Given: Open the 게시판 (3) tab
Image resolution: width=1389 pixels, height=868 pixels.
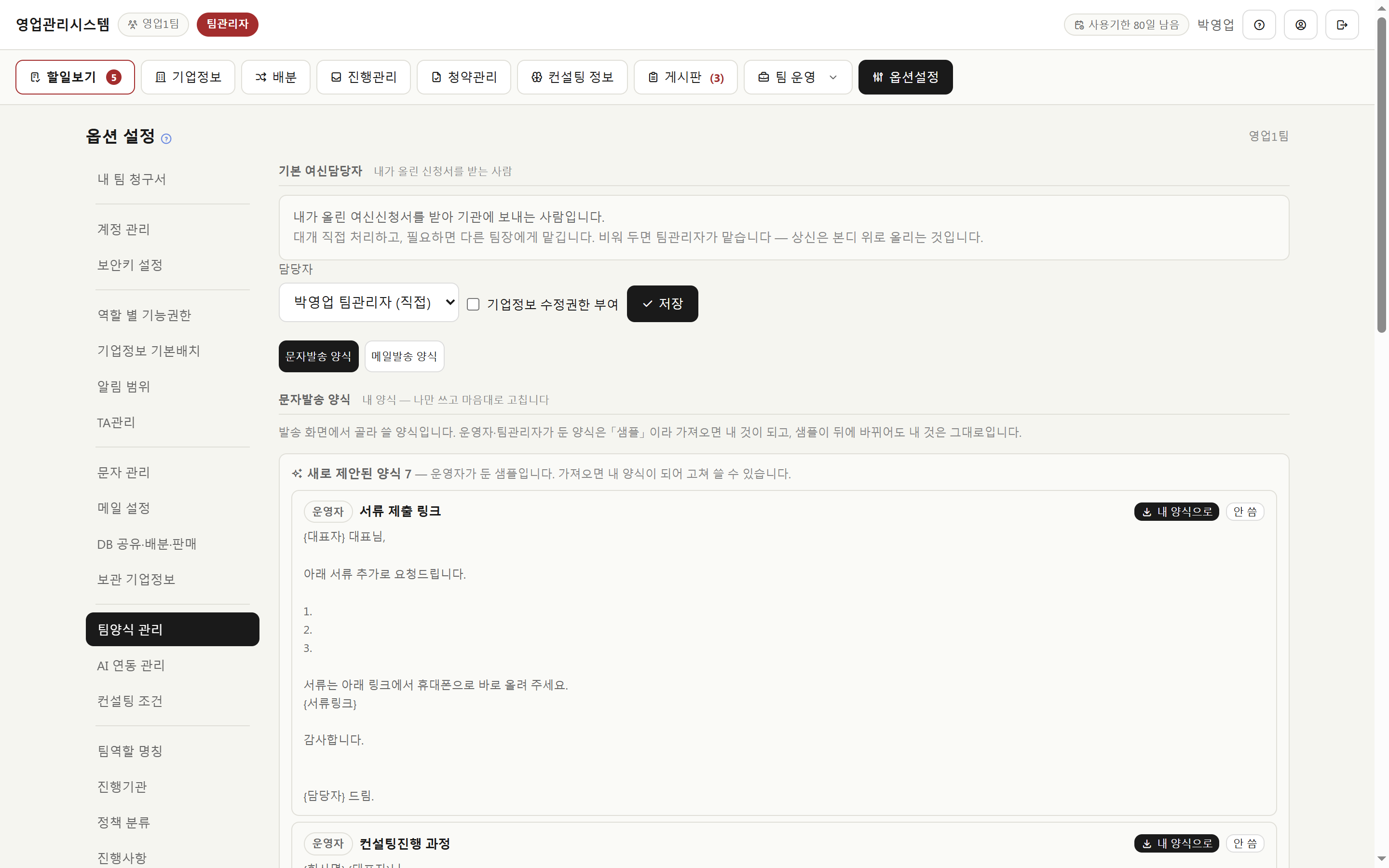Looking at the screenshot, I should coord(685,77).
